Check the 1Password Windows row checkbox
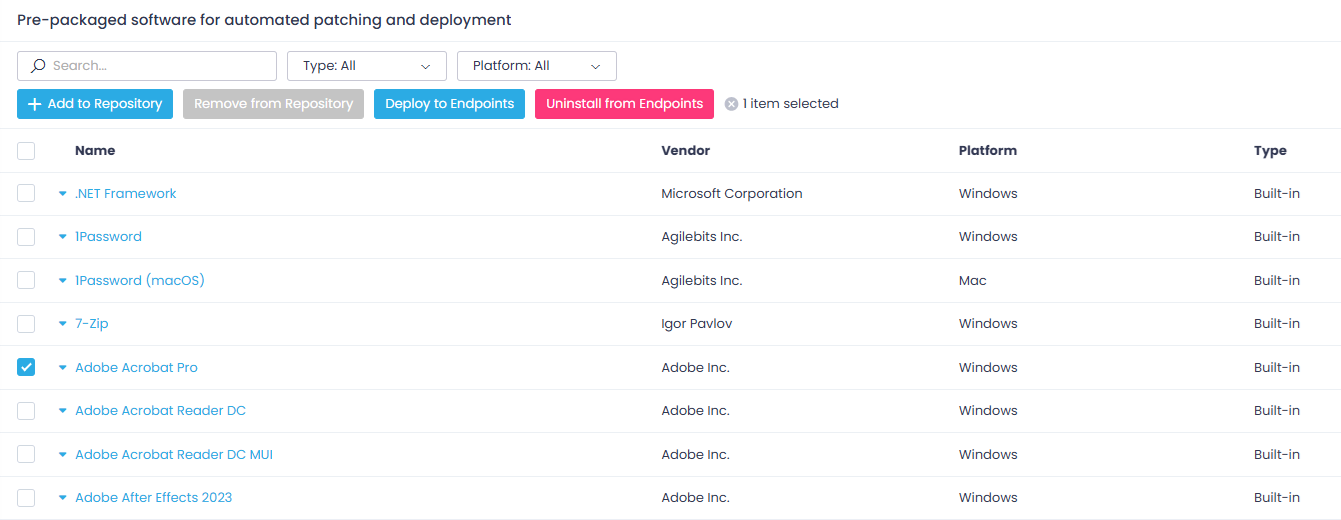The image size is (1341, 520). (x=26, y=237)
